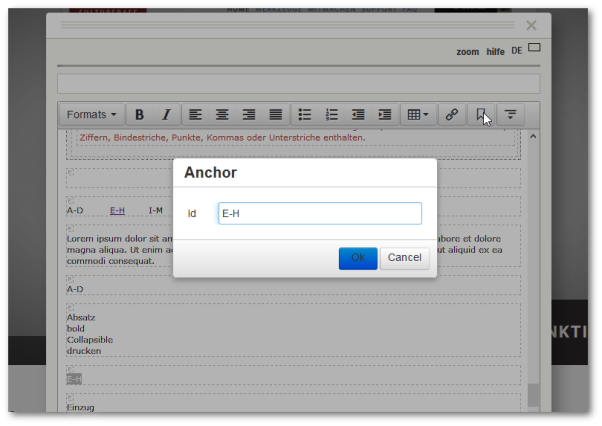
Task: Increase the indent
Action: 384,115
